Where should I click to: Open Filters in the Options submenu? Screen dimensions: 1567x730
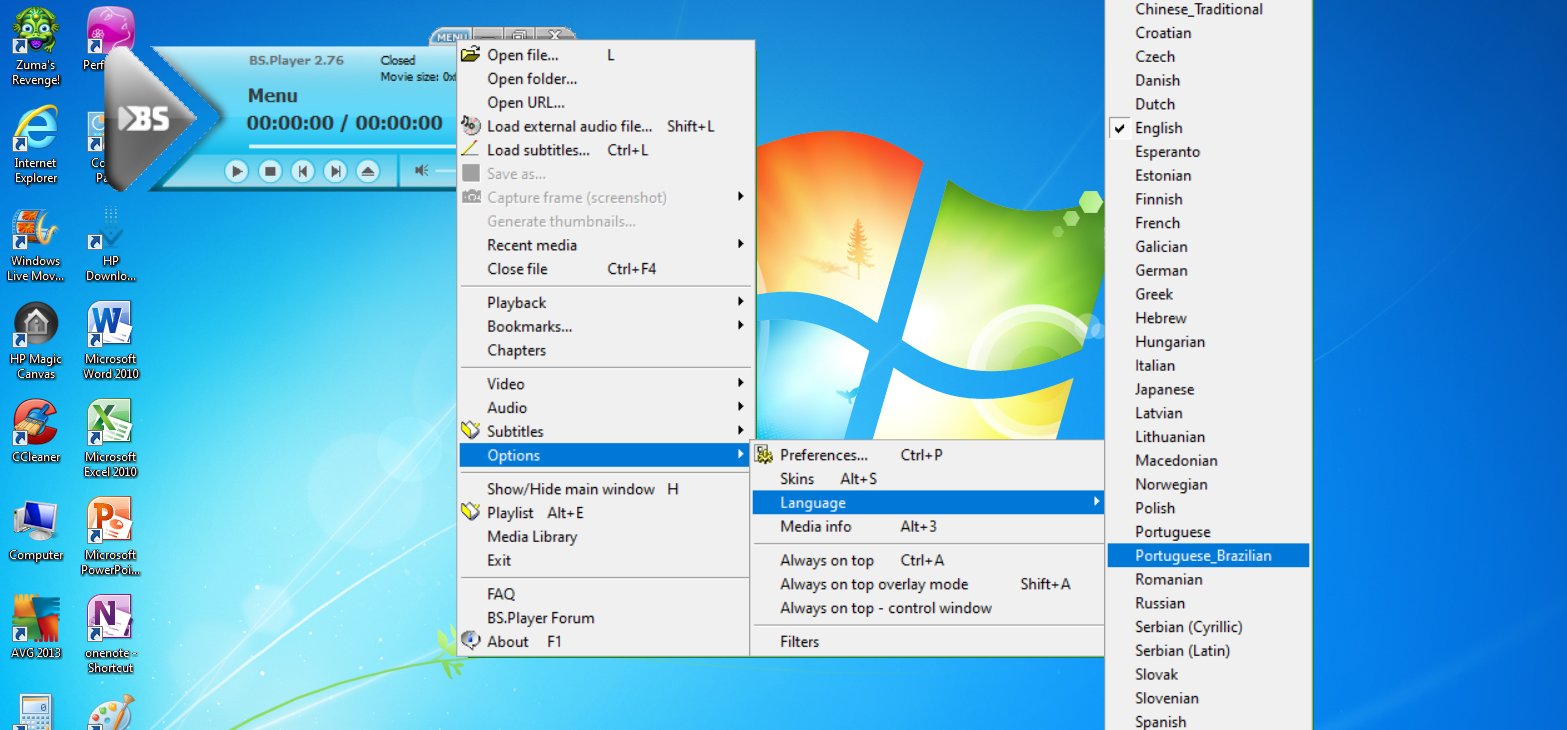coord(927,642)
